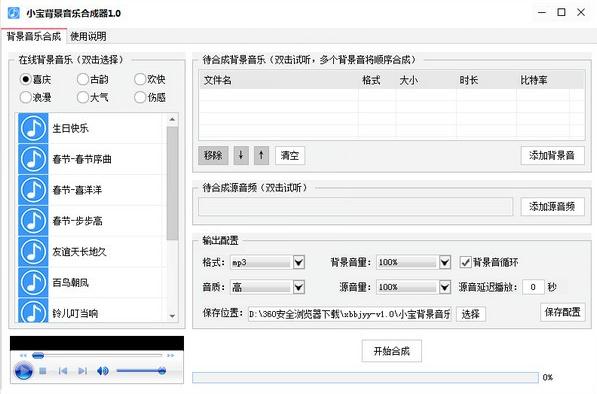
Task: Click the music list scroll up arrow
Action: click(x=172, y=119)
